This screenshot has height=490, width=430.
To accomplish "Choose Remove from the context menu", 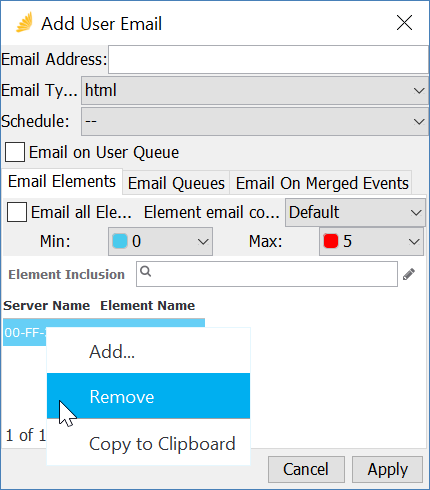I will click(x=148, y=396).
